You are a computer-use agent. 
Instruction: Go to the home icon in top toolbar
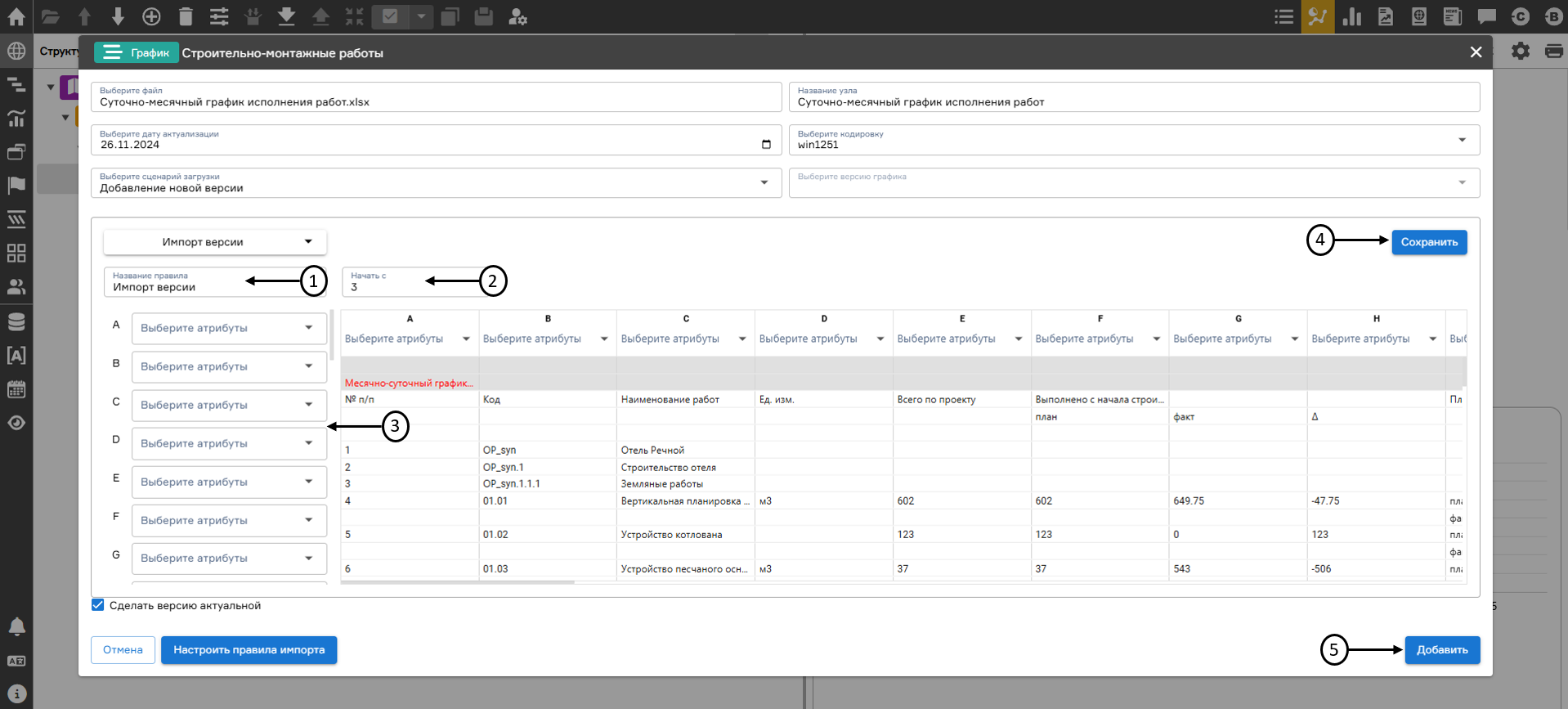[x=16, y=16]
